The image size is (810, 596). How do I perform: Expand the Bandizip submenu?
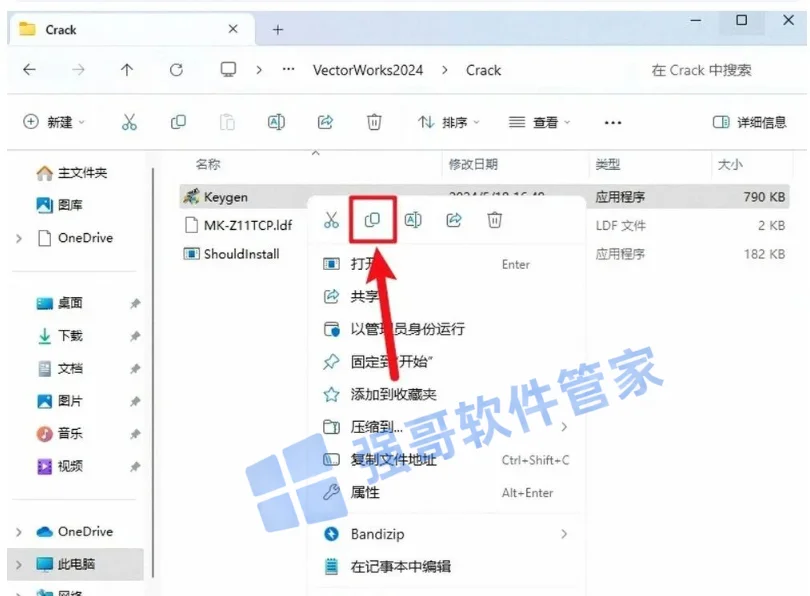point(564,534)
